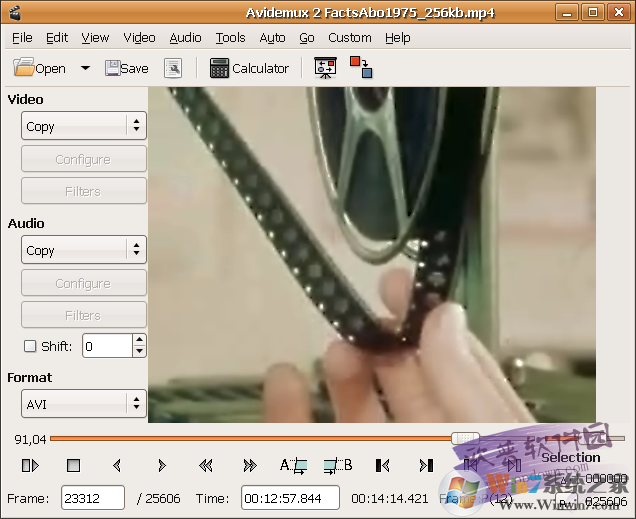Screen dimensions: 636x519
Task: Click the orange navigation slider handle
Action: click(465, 438)
